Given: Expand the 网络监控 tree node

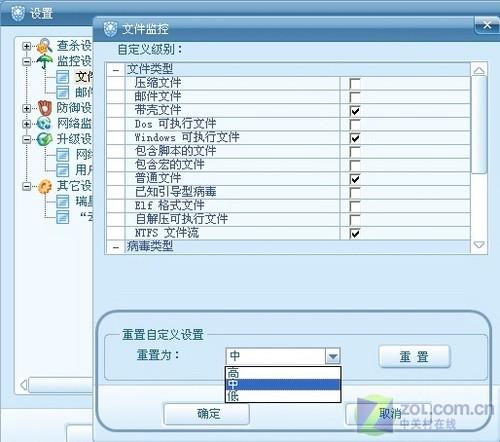Looking at the screenshot, I should point(27,124).
